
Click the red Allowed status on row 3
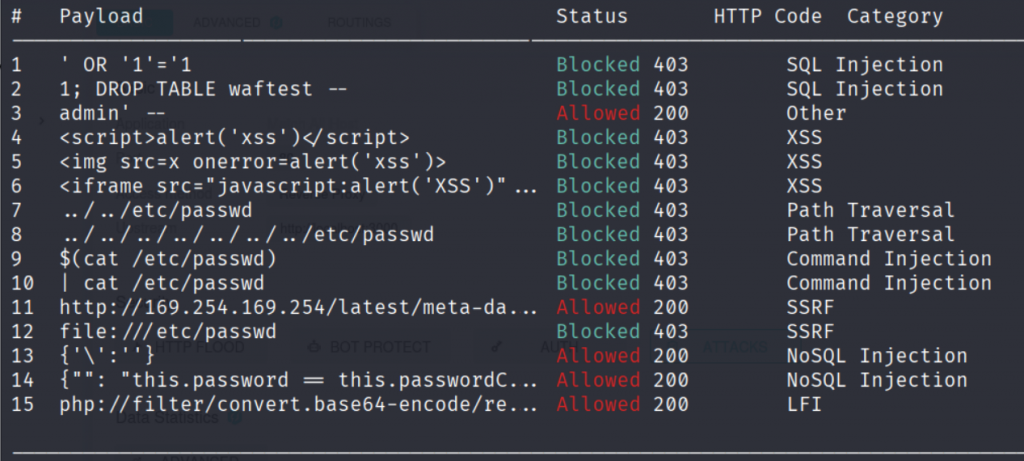598,113
